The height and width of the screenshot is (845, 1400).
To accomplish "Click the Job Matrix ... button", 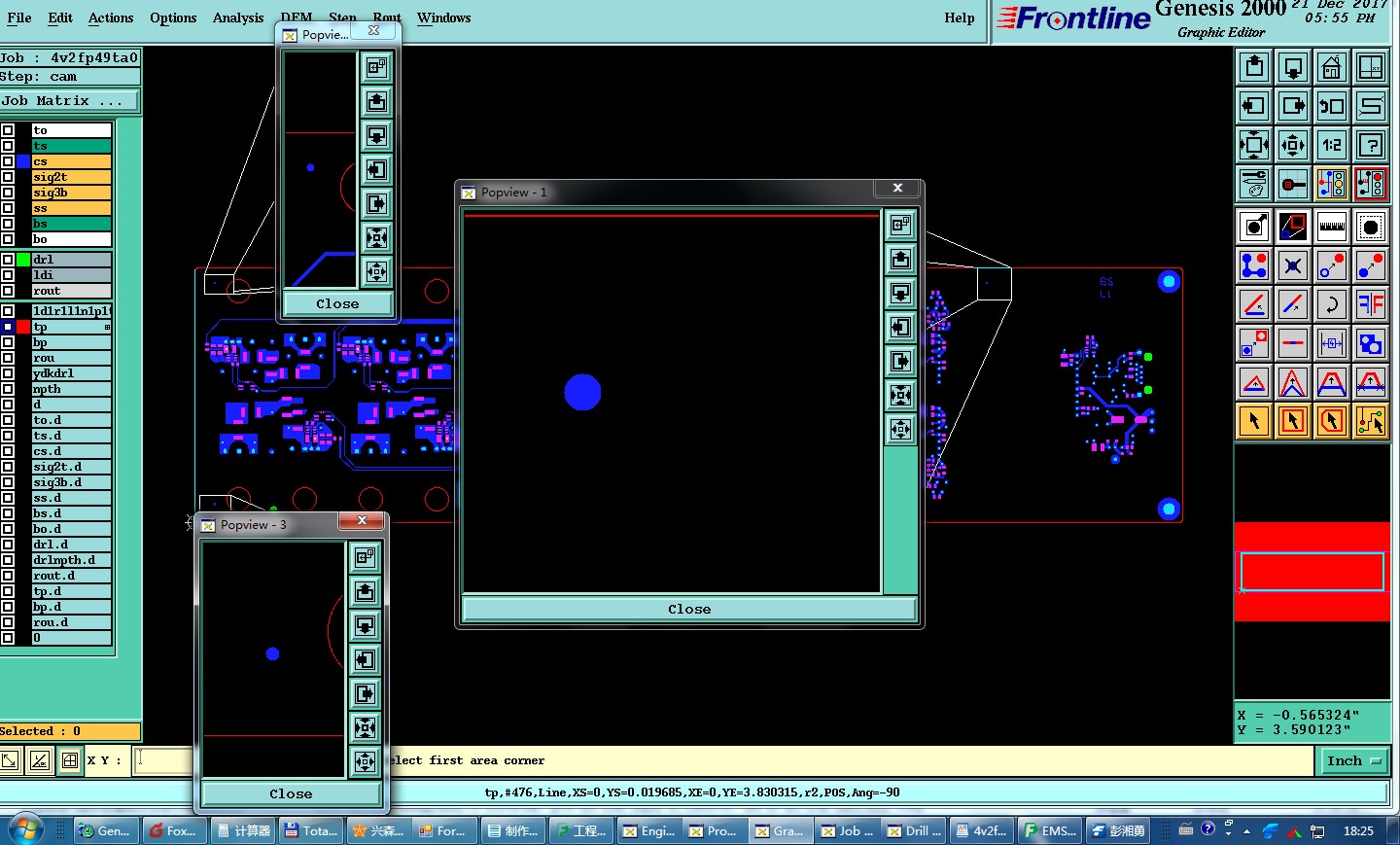I will pyautogui.click(x=69, y=100).
